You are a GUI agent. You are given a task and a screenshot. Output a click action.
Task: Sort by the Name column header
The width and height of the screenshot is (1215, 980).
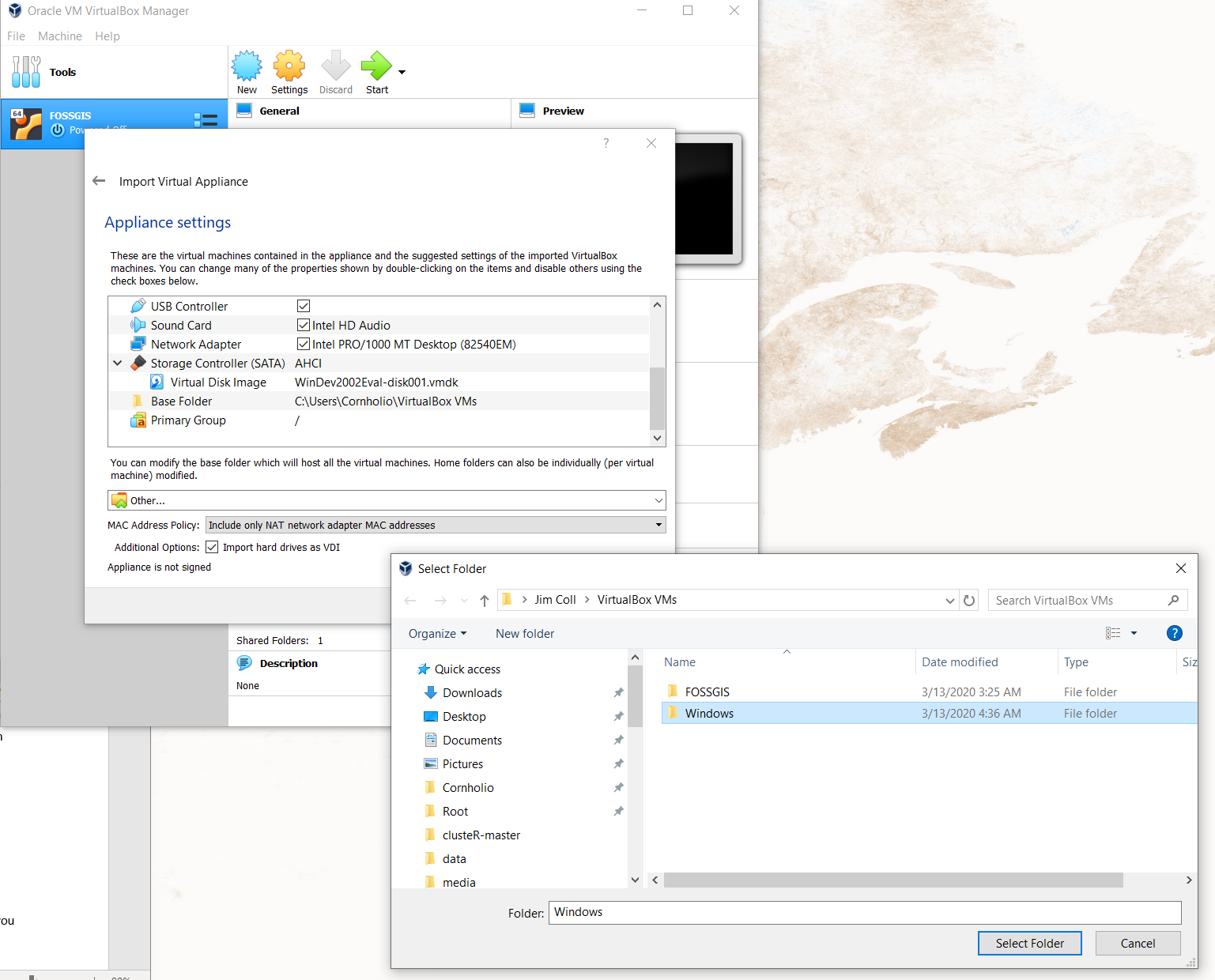pos(680,662)
